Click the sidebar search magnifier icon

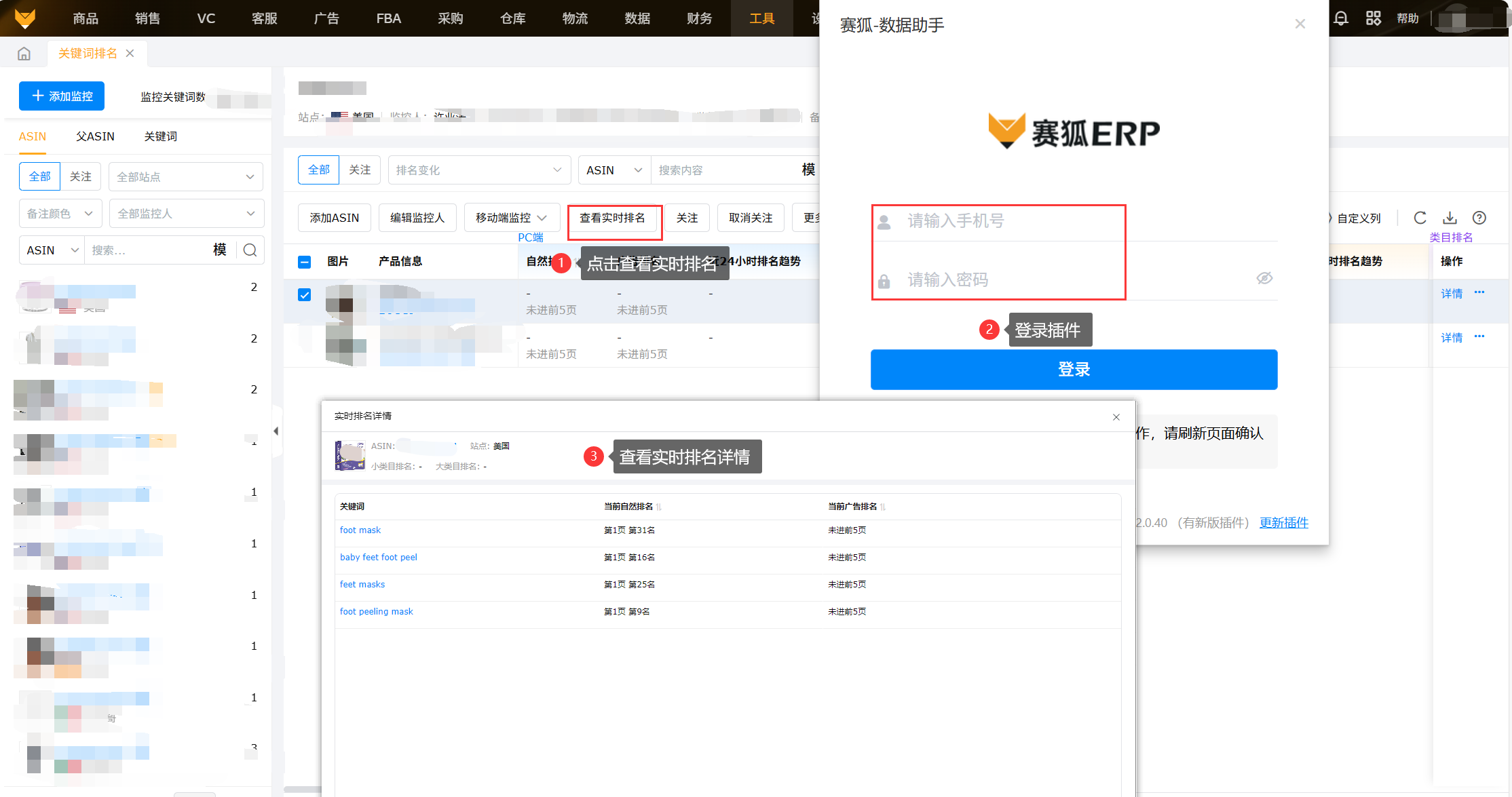point(250,250)
